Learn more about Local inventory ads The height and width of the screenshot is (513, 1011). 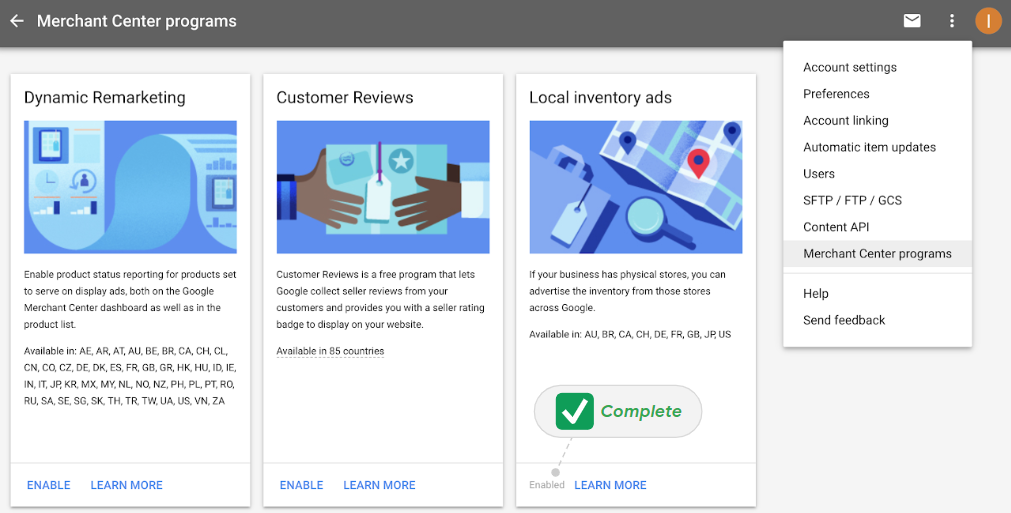[610, 485]
